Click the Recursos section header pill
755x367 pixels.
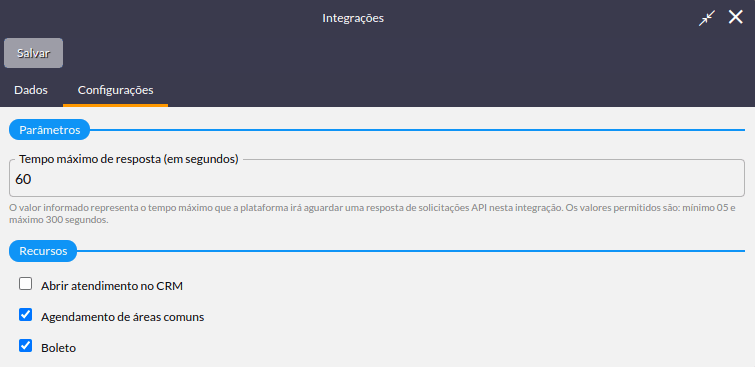pos(43,251)
